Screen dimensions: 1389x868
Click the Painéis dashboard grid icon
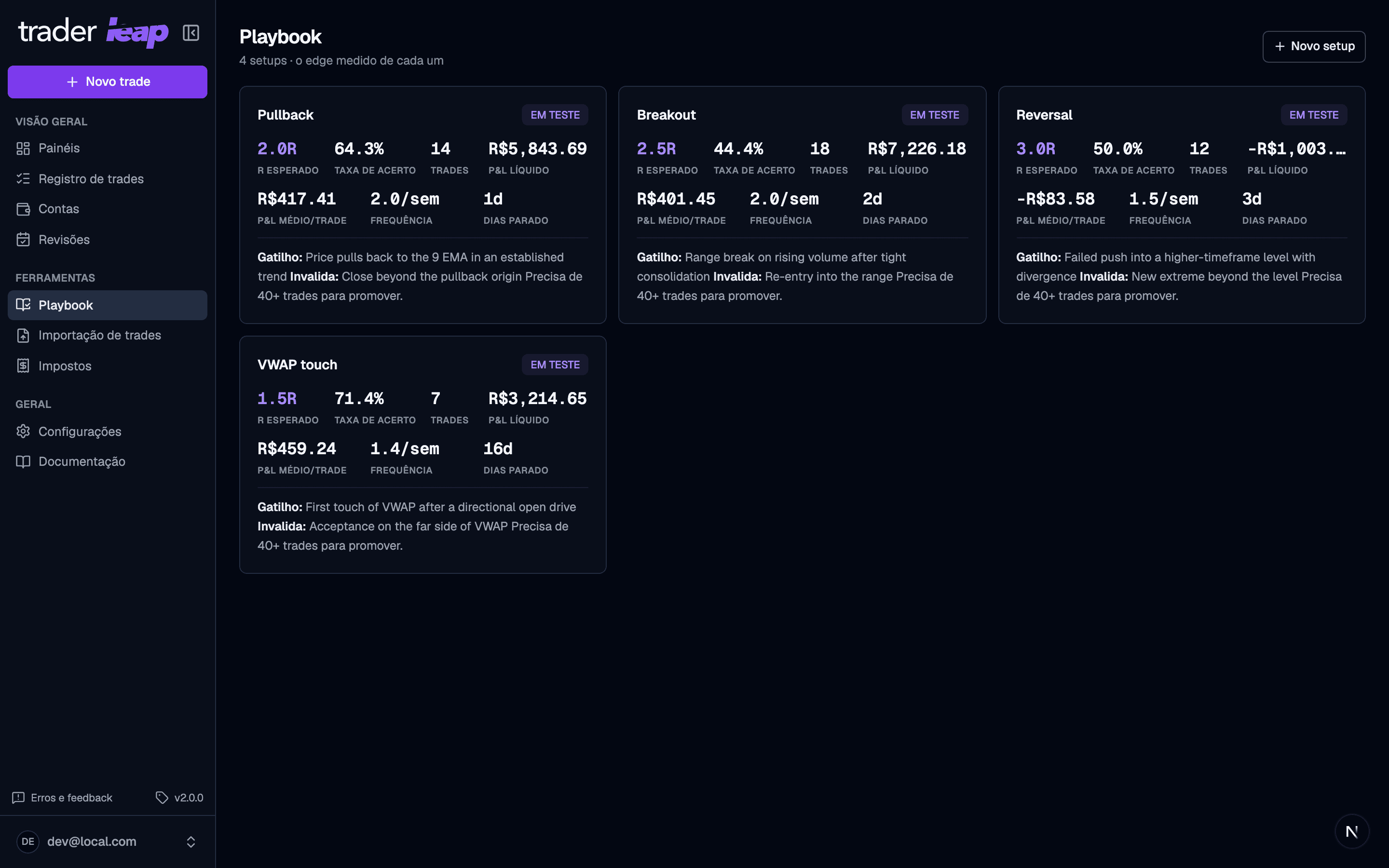pyautogui.click(x=23, y=148)
